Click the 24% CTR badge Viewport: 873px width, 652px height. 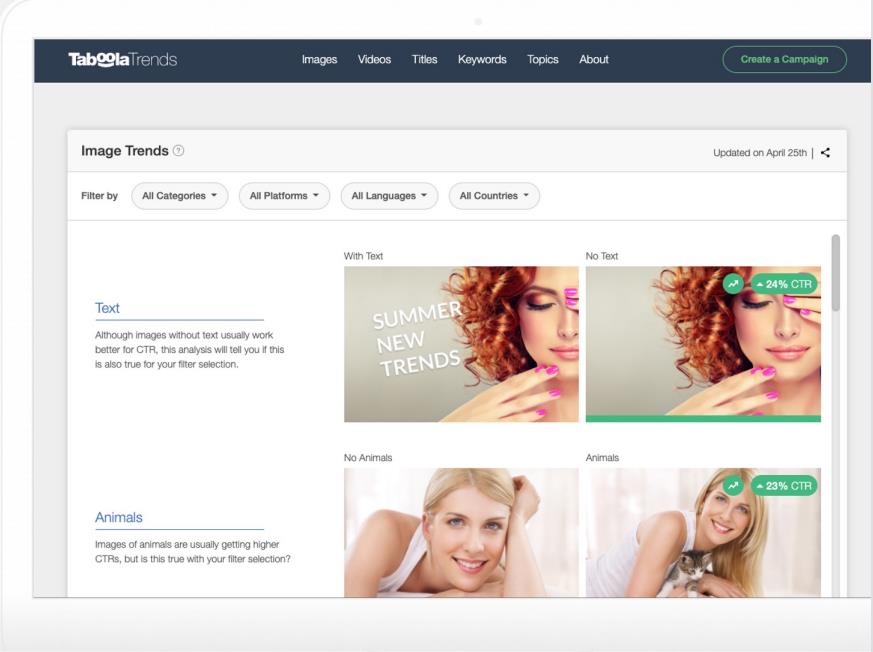tap(784, 284)
